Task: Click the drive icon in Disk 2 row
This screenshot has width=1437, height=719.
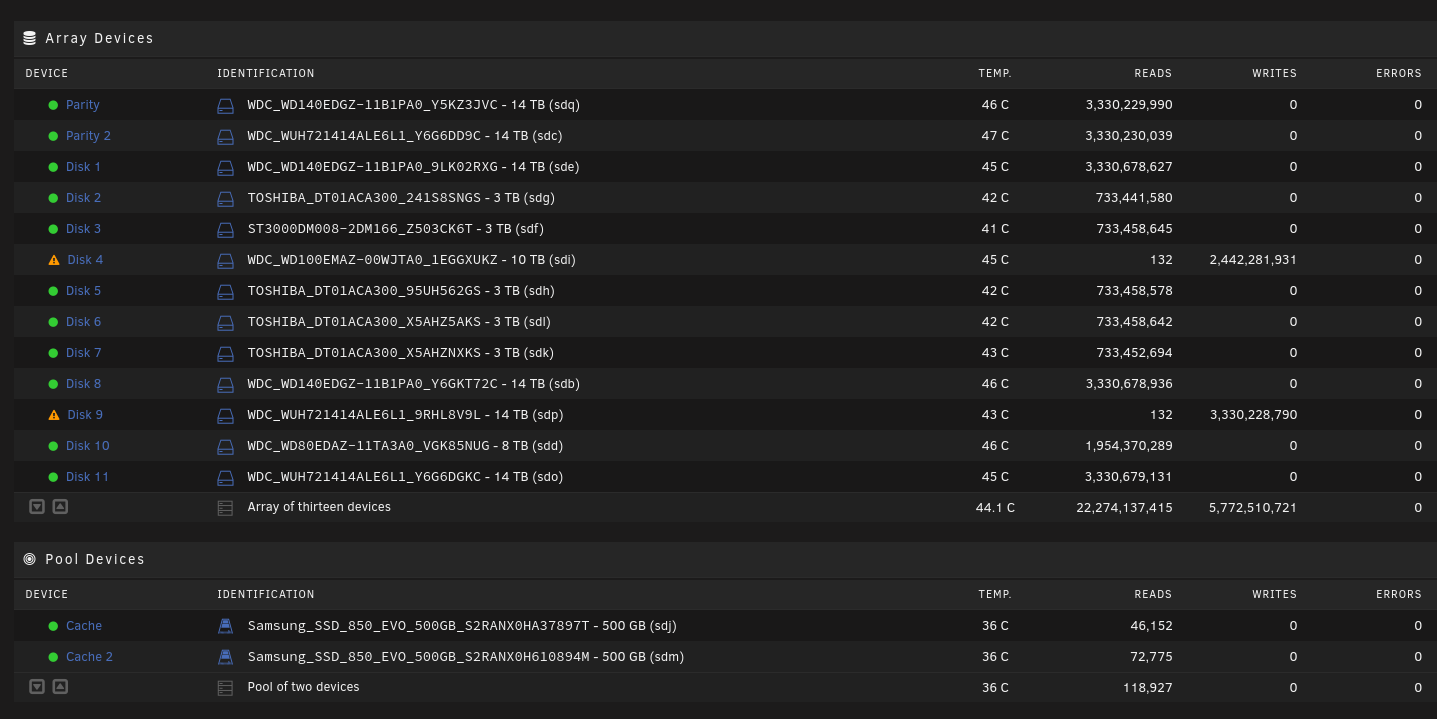Action: (x=225, y=198)
